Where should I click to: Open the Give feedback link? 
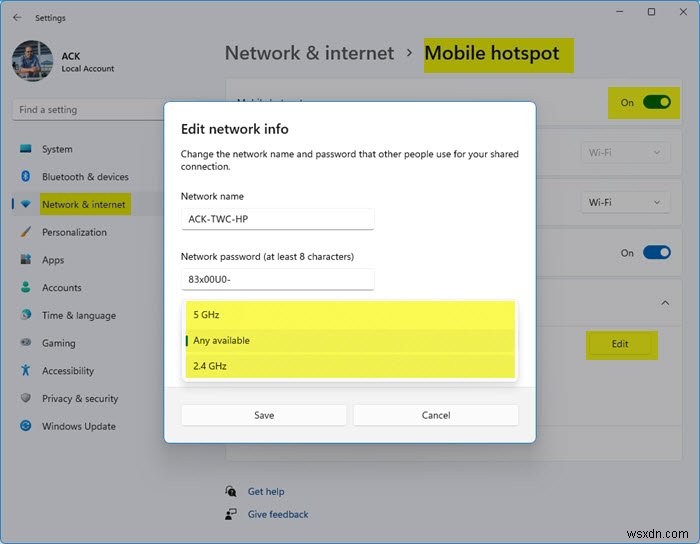[x=278, y=514]
